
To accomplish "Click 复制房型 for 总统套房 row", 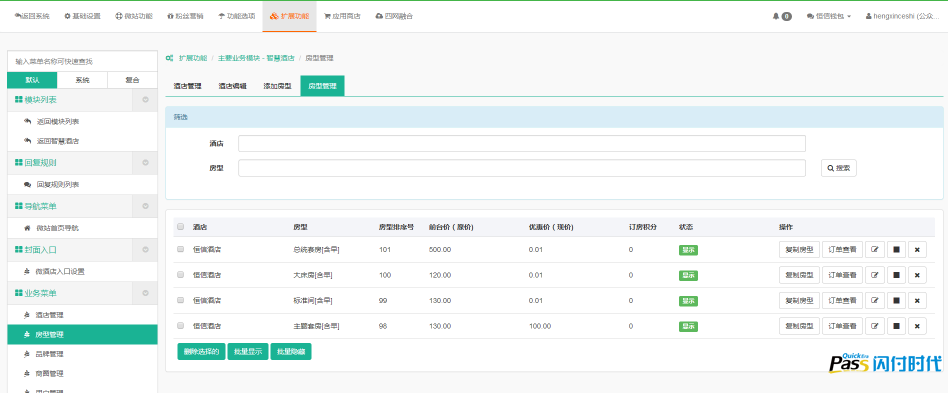I will 799,250.
